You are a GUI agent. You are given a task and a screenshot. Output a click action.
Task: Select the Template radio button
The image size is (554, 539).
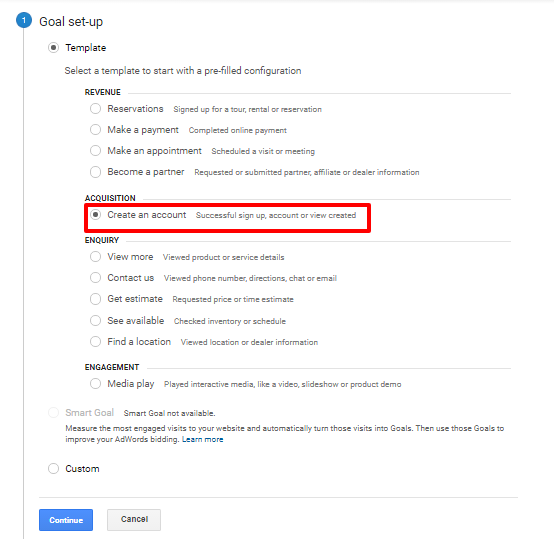pos(53,48)
